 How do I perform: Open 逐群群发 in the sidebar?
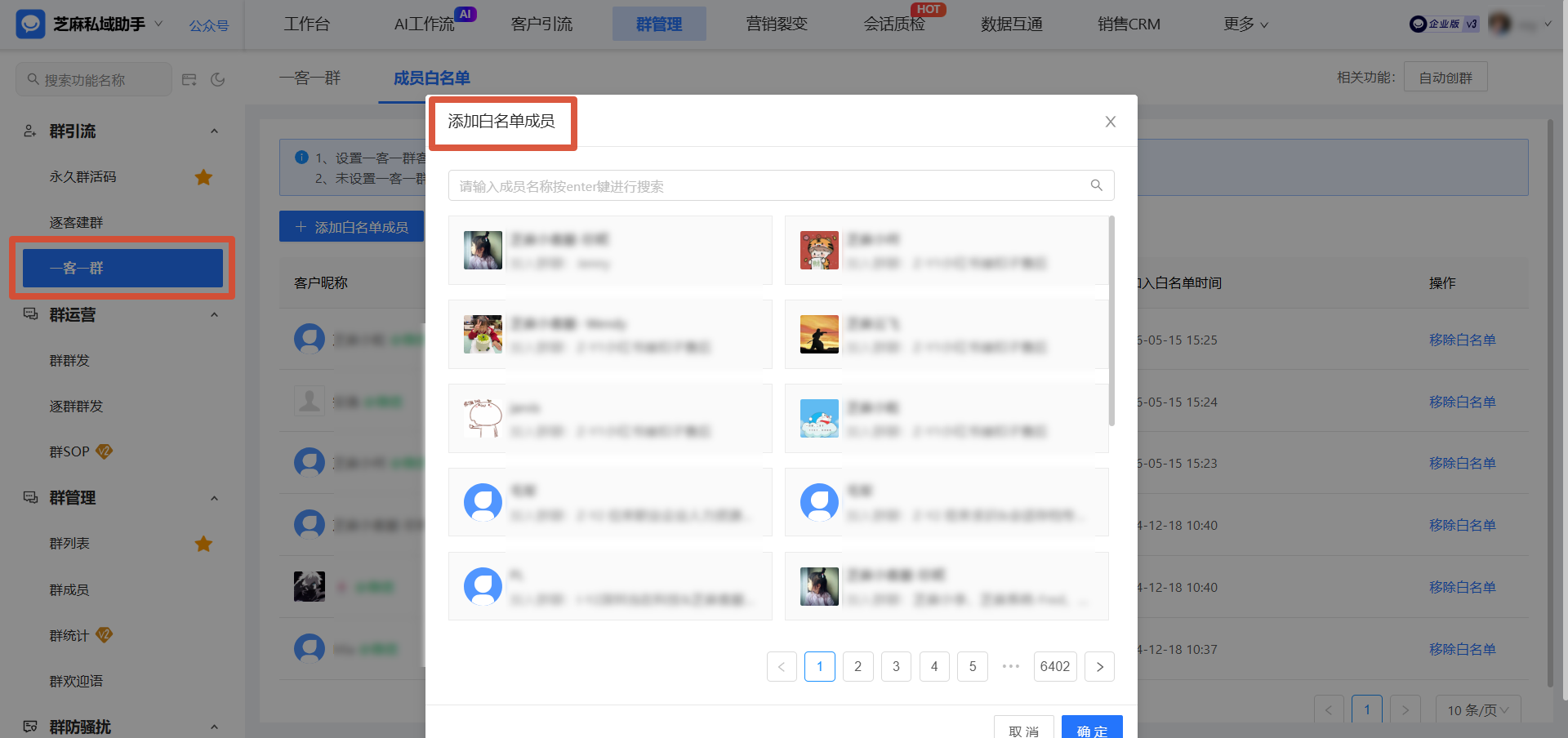click(x=76, y=406)
